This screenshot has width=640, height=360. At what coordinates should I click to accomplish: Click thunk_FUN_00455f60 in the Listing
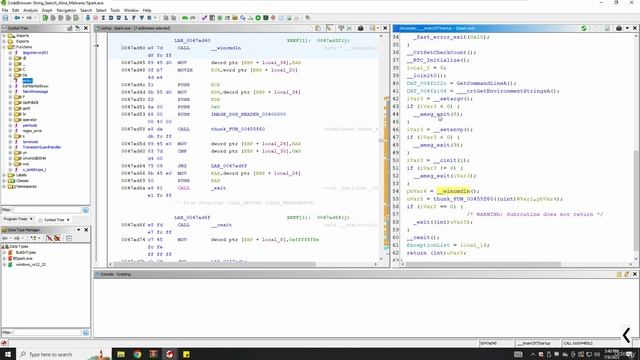(238, 129)
